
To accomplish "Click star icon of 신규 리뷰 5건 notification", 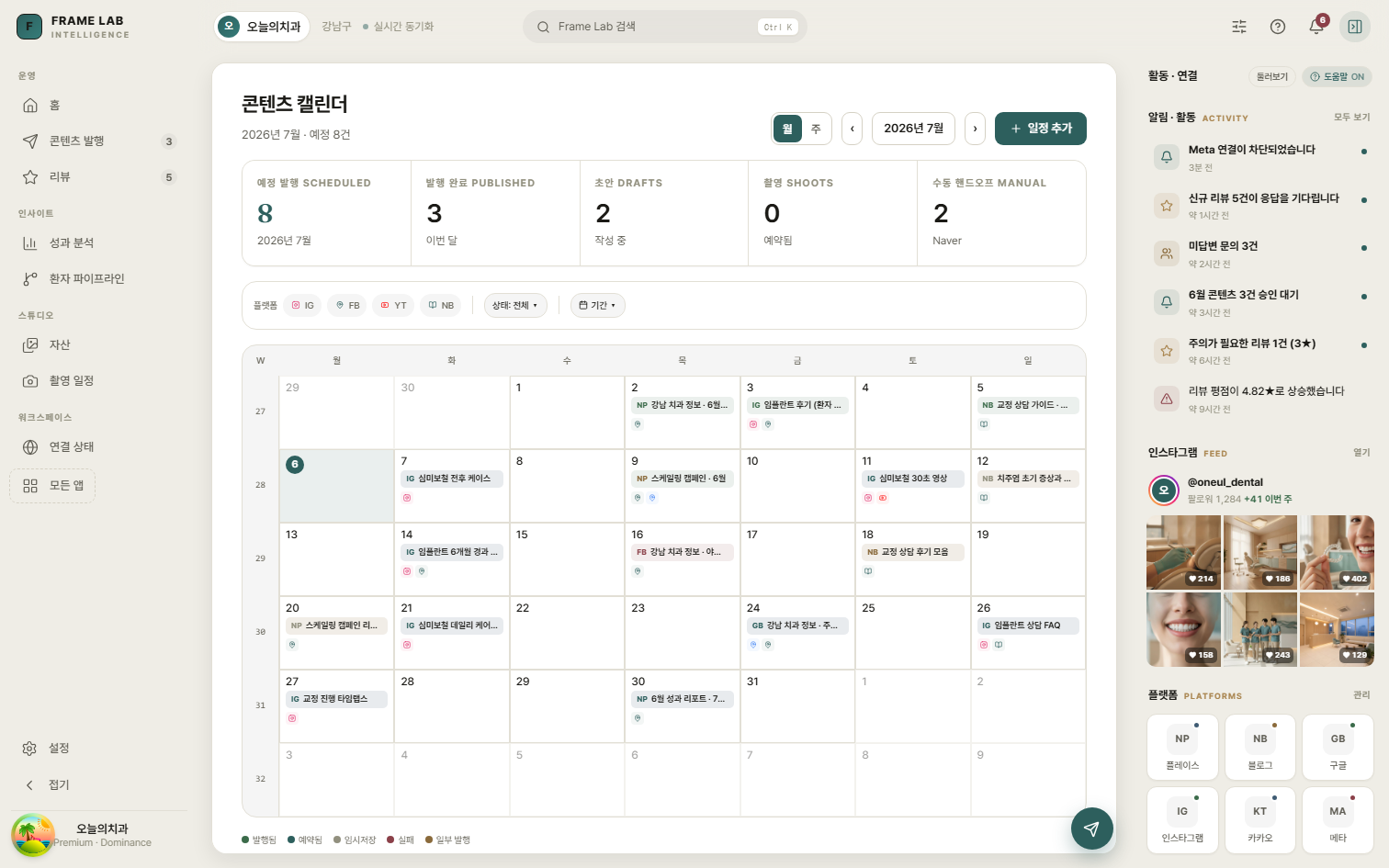I will coord(1166,206).
